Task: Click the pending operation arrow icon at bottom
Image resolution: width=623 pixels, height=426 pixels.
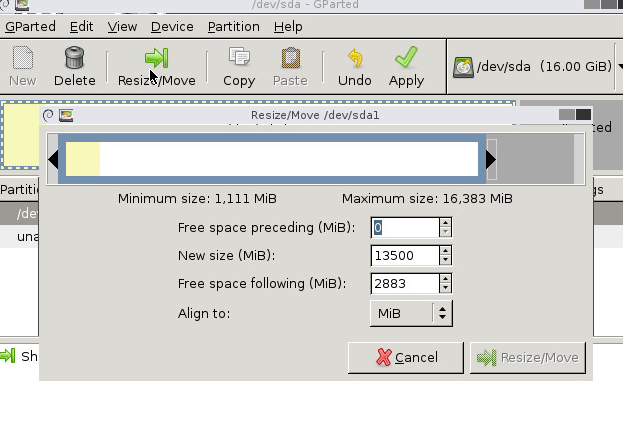Action: [x=8, y=355]
